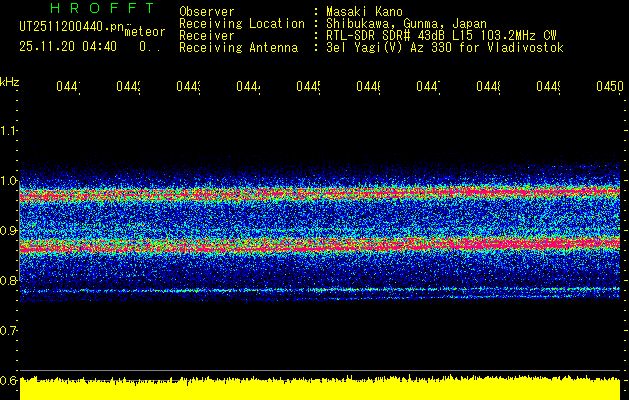Click the red signal band near 1.0 kHz
This screenshot has width=629, height=400.
(320, 192)
